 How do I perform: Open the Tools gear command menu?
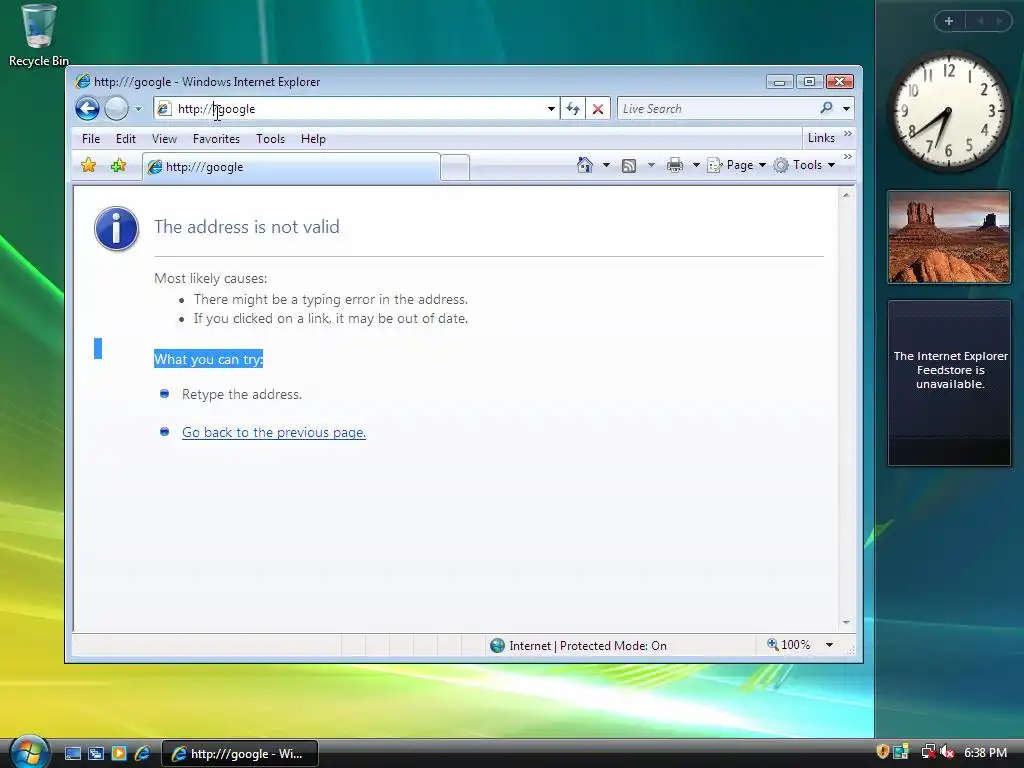pos(804,165)
